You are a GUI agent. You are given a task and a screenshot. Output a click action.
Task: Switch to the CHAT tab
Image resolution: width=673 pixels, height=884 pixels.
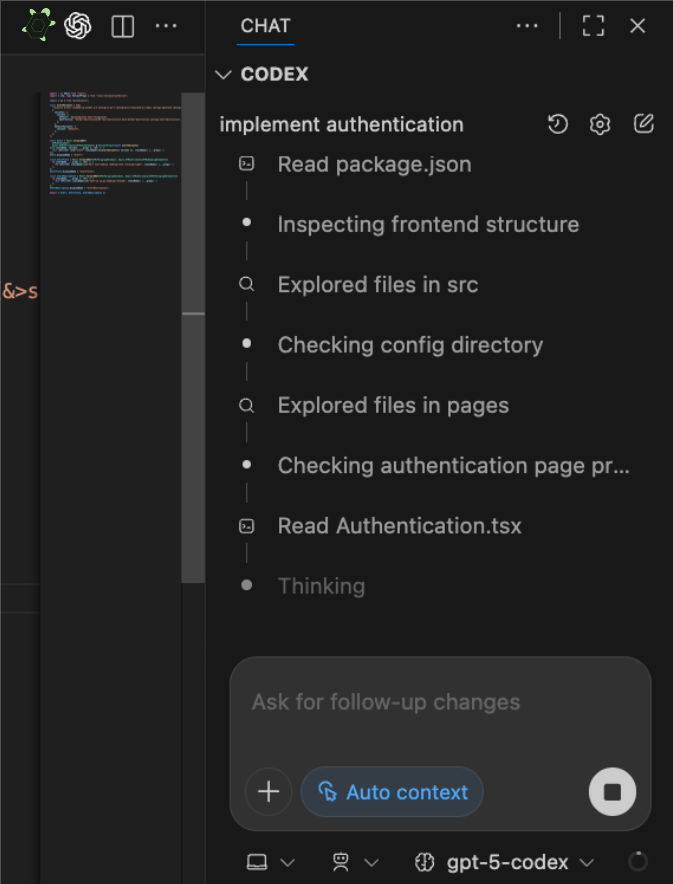266,26
